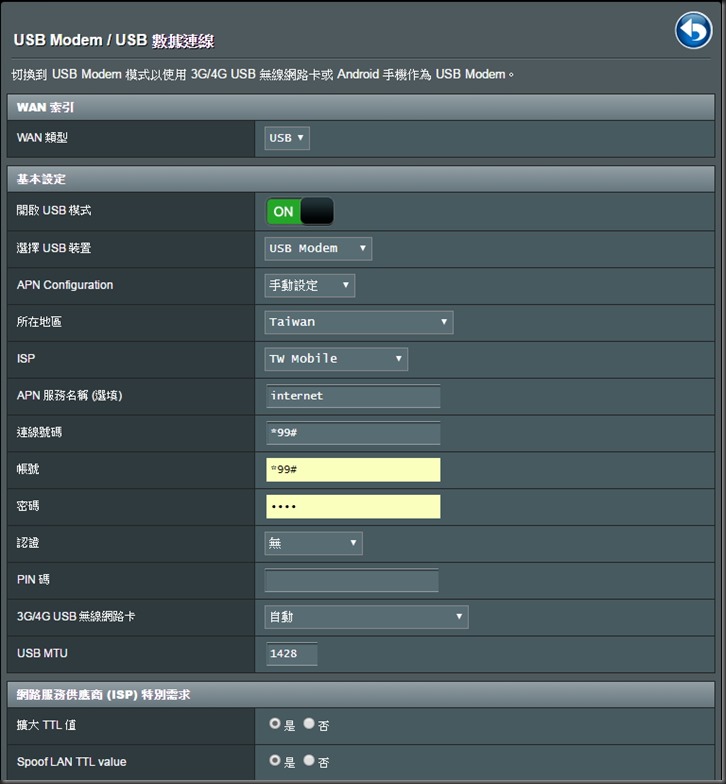Viewport: 726px width, 784px height.
Task: Click the APN 服務名稱 internet field
Action: pos(353,396)
